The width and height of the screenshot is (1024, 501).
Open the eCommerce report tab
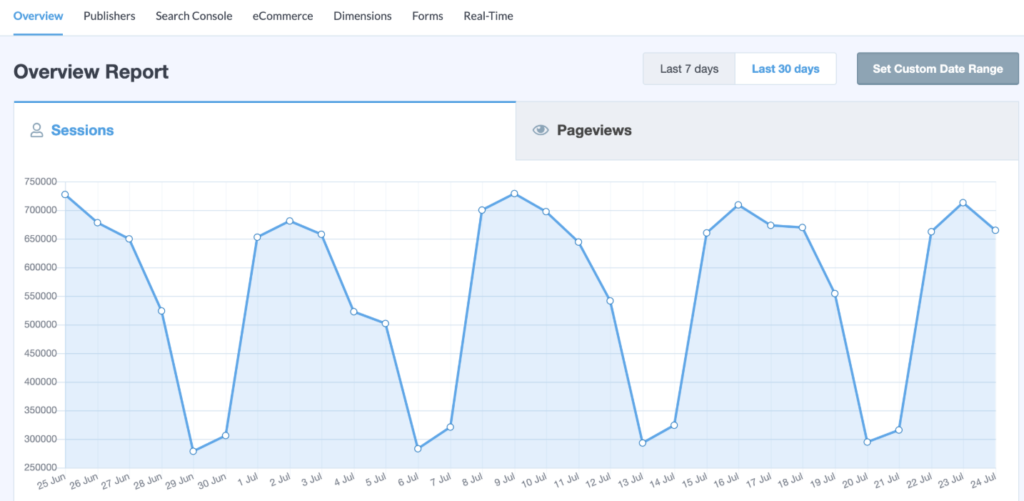pyautogui.click(x=282, y=16)
